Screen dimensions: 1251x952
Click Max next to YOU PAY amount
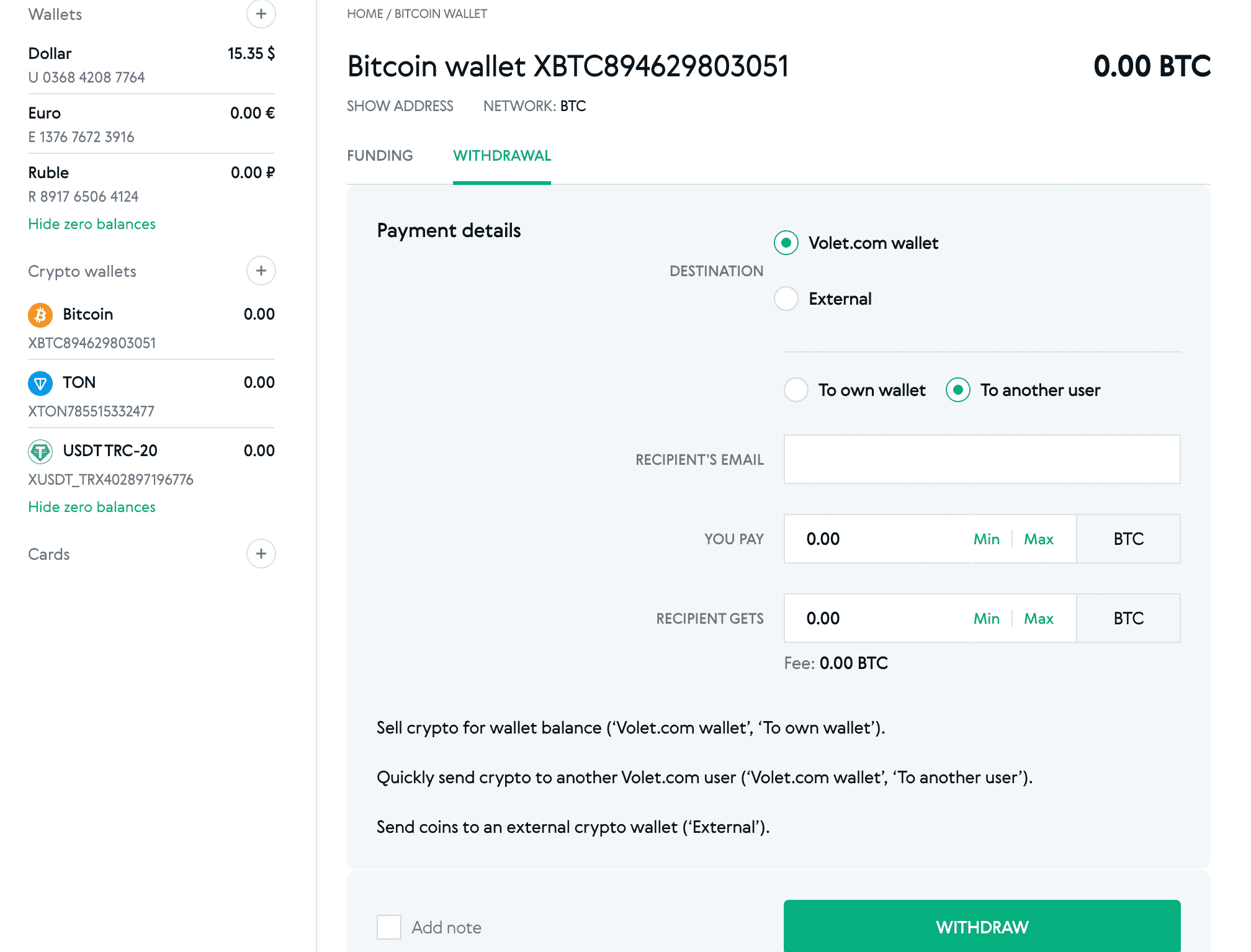coord(1038,539)
